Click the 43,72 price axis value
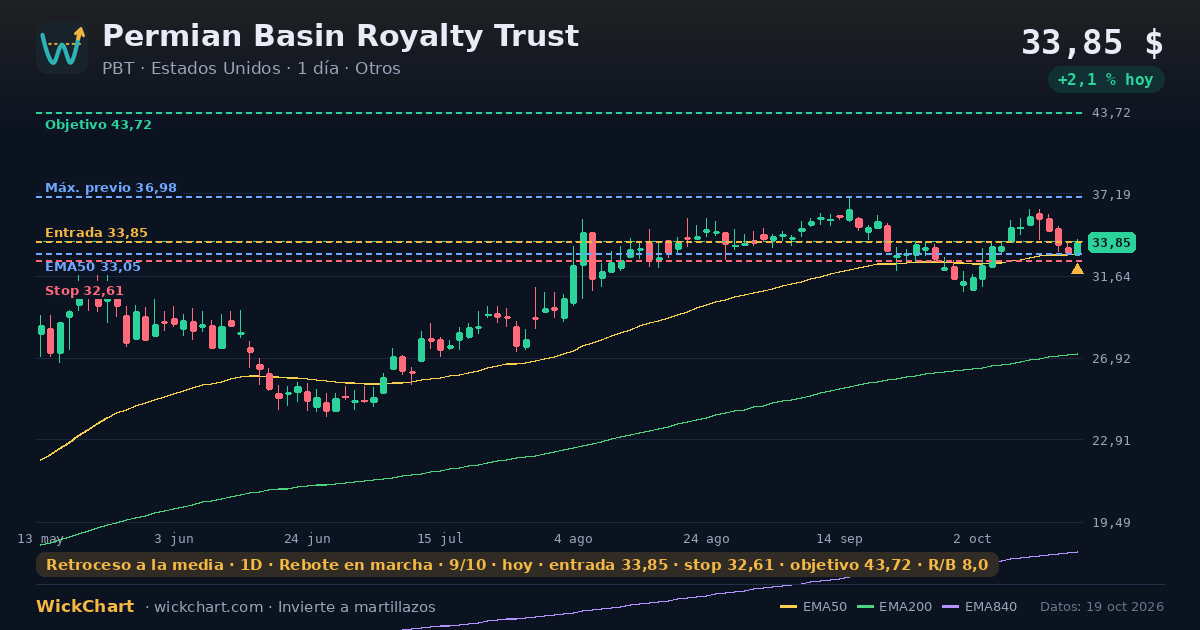This screenshot has width=1200, height=630. point(1111,113)
